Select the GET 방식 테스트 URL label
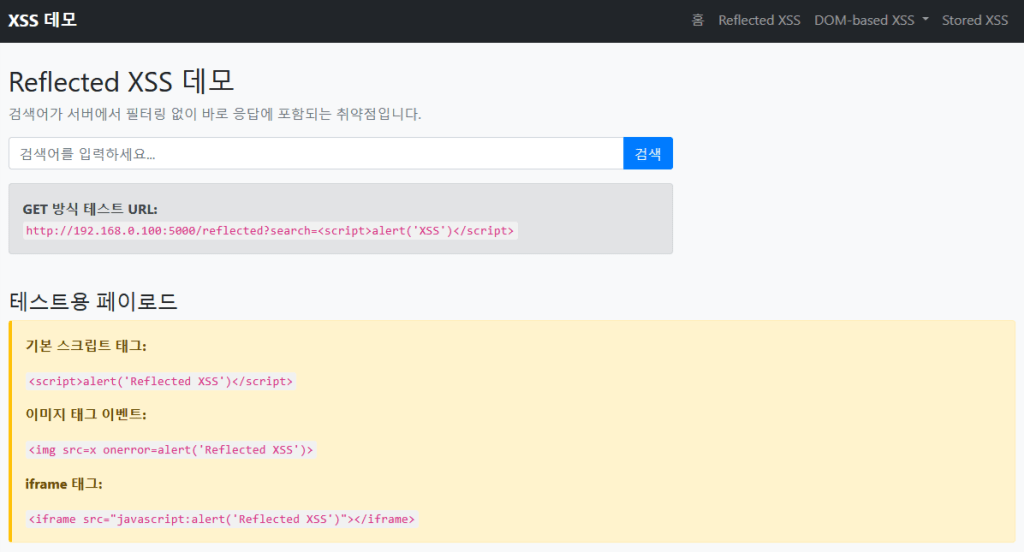The width and height of the screenshot is (1024, 552). click(x=90, y=209)
